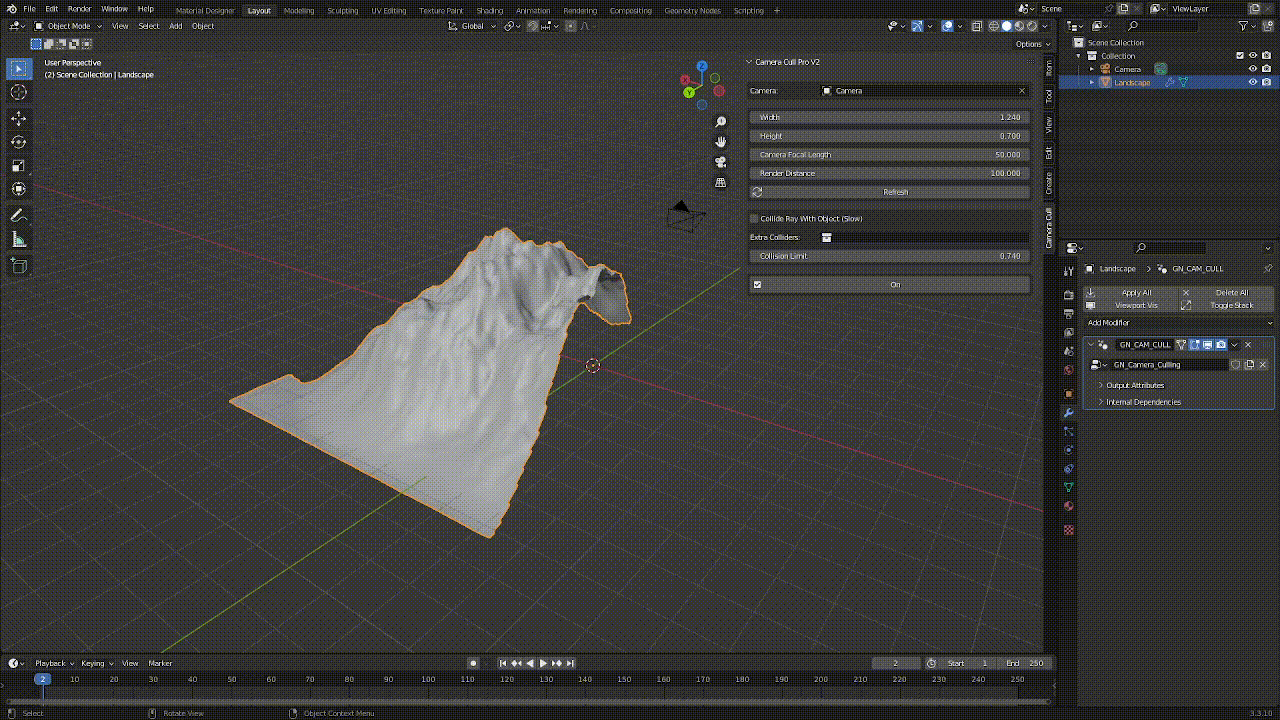Image resolution: width=1280 pixels, height=720 pixels.
Task: Expand the Camera item in outliner
Action: click(1092, 69)
